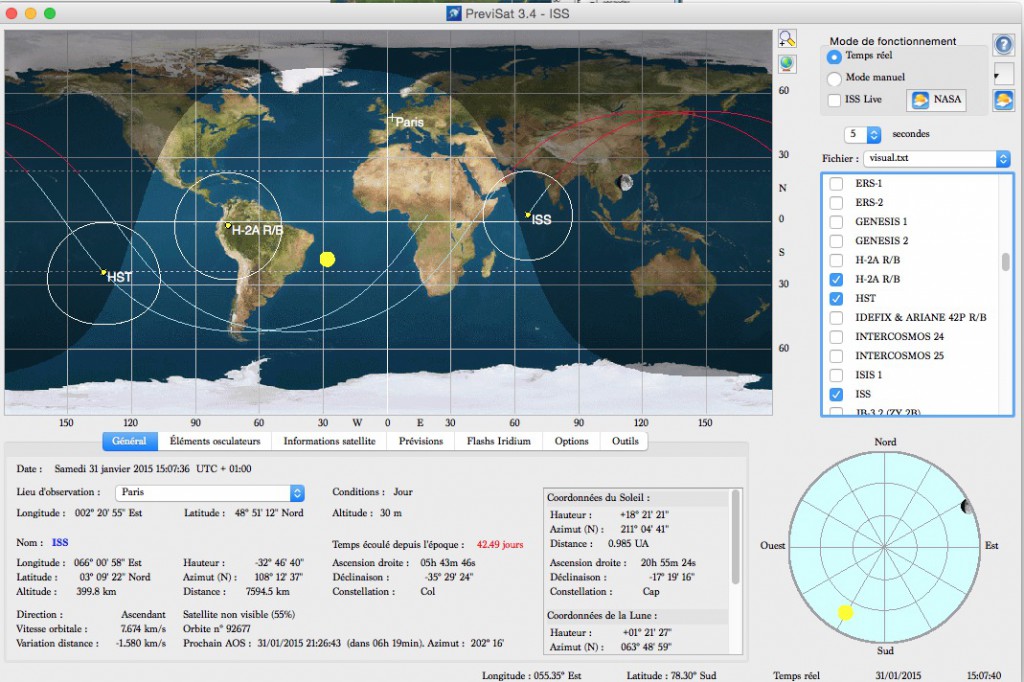Open the Lieu d'observation Paris dropdown
Viewport: 1024px width, 682px height.
click(210, 493)
